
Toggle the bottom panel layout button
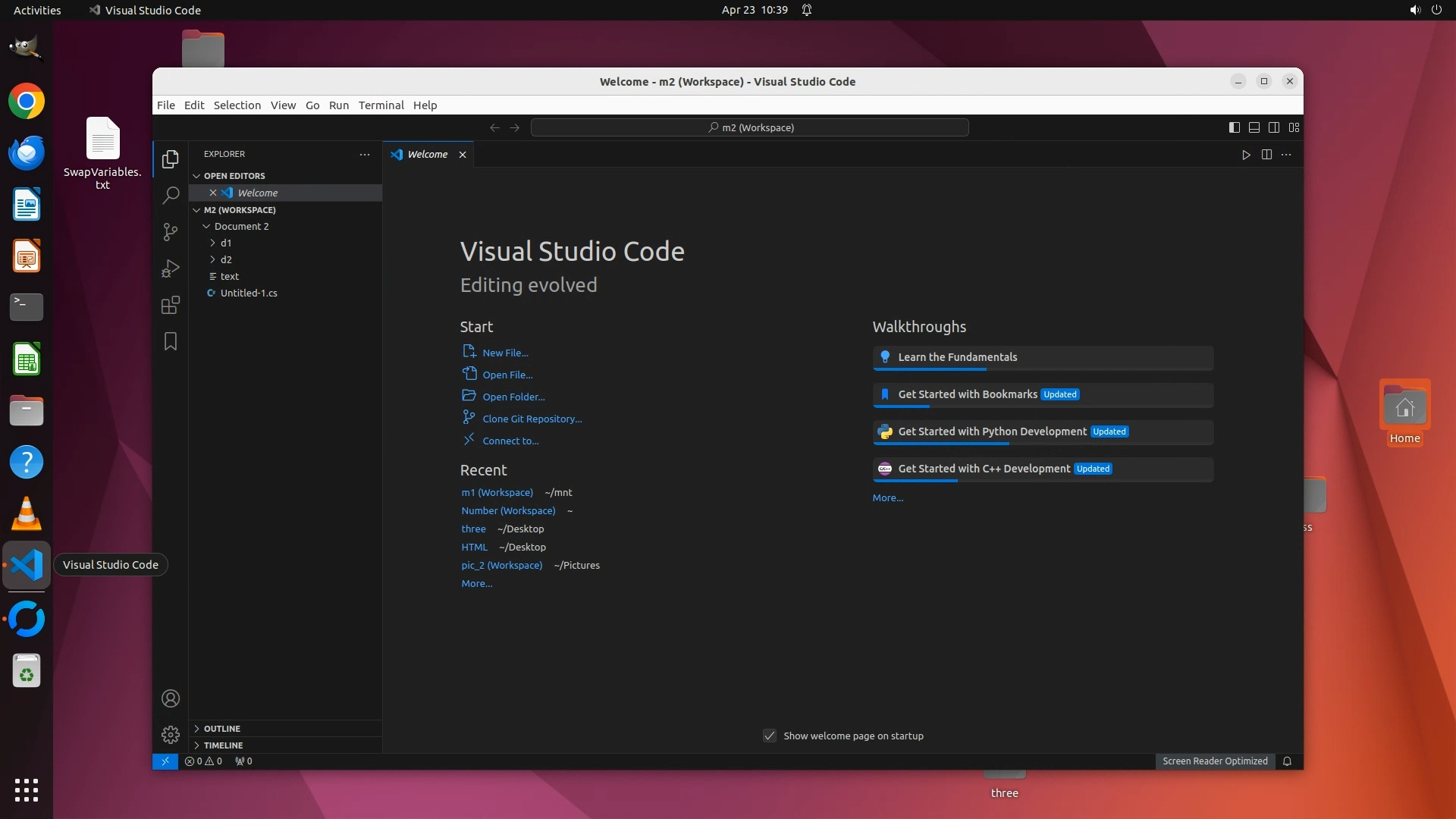[1254, 127]
